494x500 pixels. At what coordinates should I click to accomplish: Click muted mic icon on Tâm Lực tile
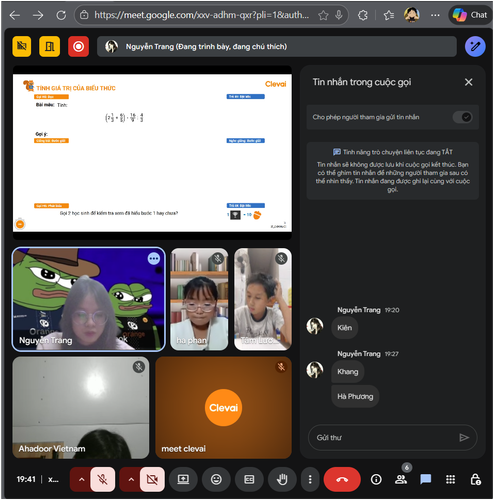pyautogui.click(x=281, y=258)
